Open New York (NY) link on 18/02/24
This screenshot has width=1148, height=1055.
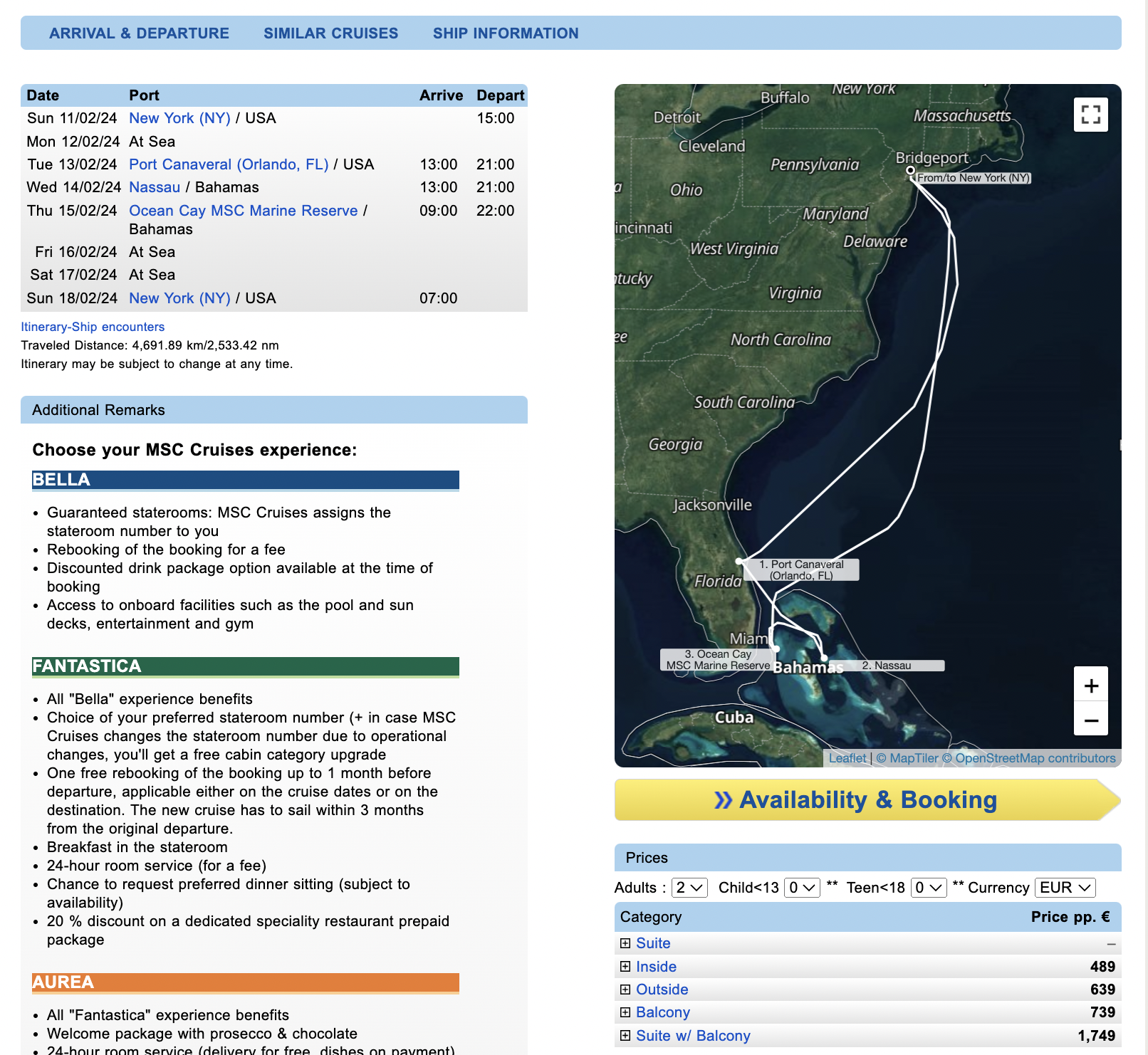pos(179,298)
